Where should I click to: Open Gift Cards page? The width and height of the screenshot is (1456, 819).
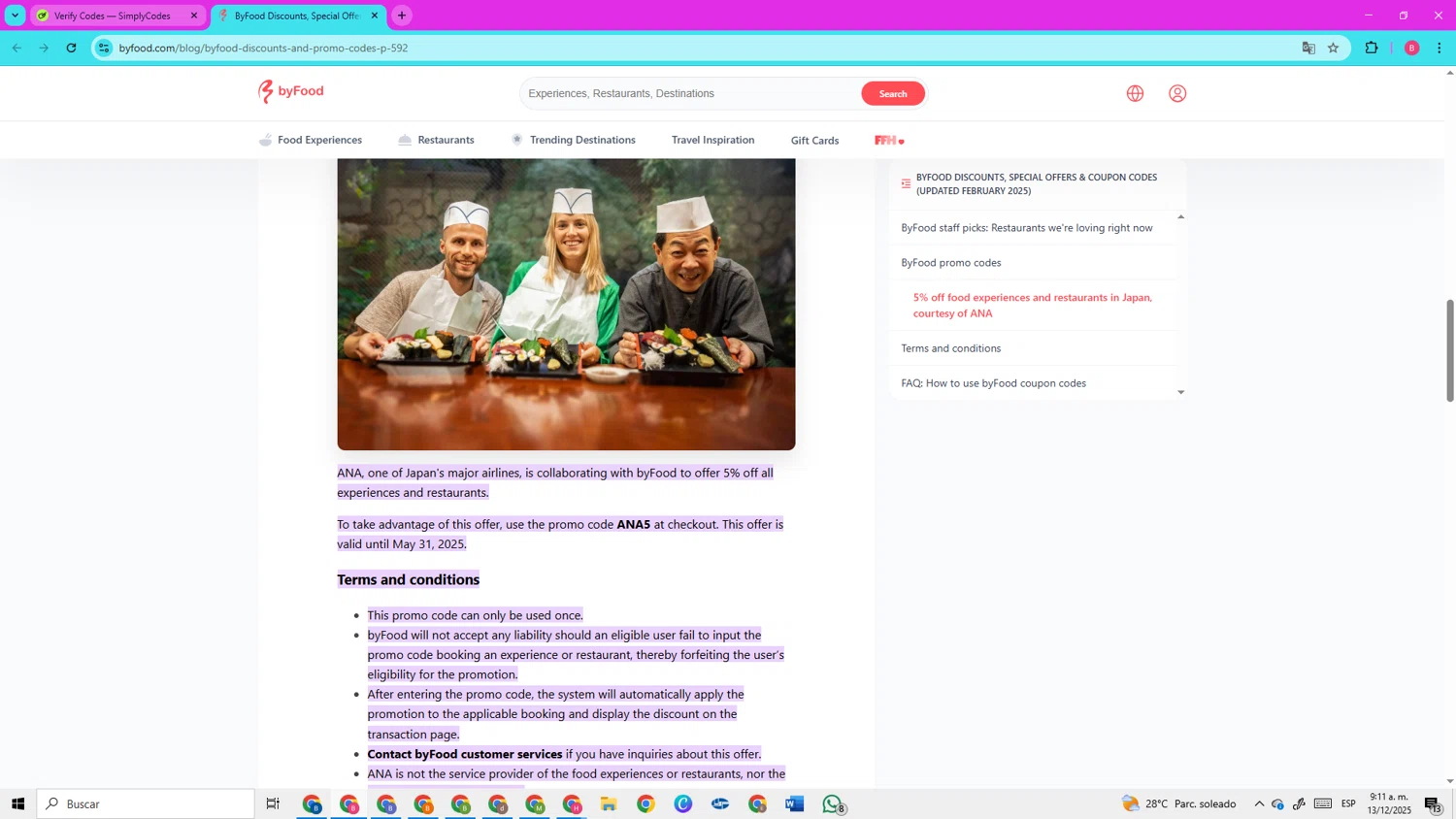[x=814, y=141]
